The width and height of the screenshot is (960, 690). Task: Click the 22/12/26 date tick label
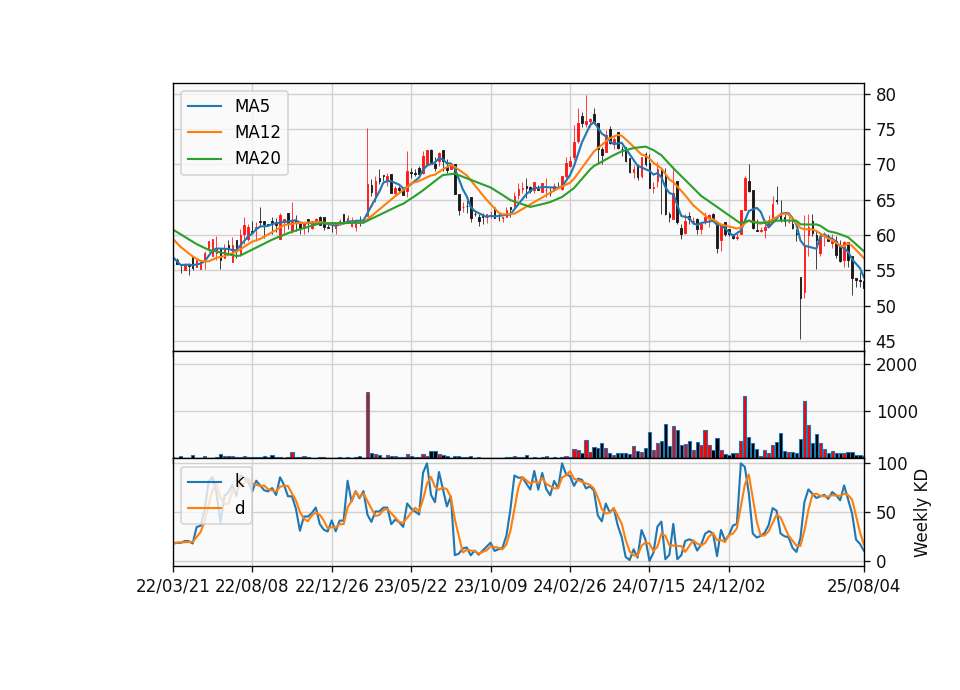332,586
